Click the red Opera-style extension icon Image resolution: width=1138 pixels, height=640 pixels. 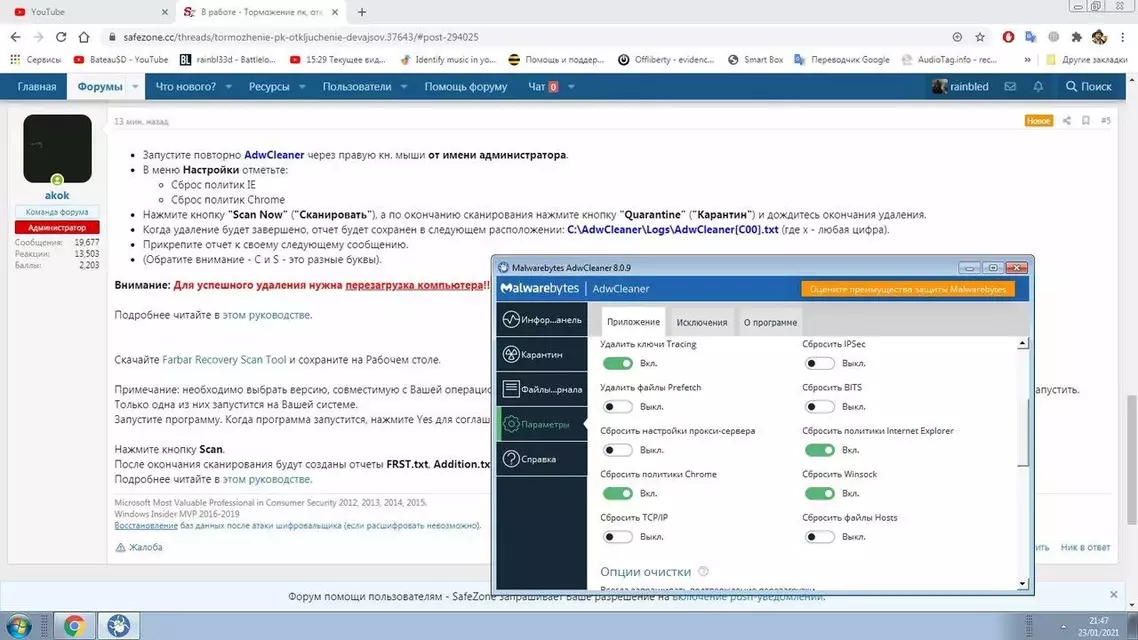[x=1008, y=37]
